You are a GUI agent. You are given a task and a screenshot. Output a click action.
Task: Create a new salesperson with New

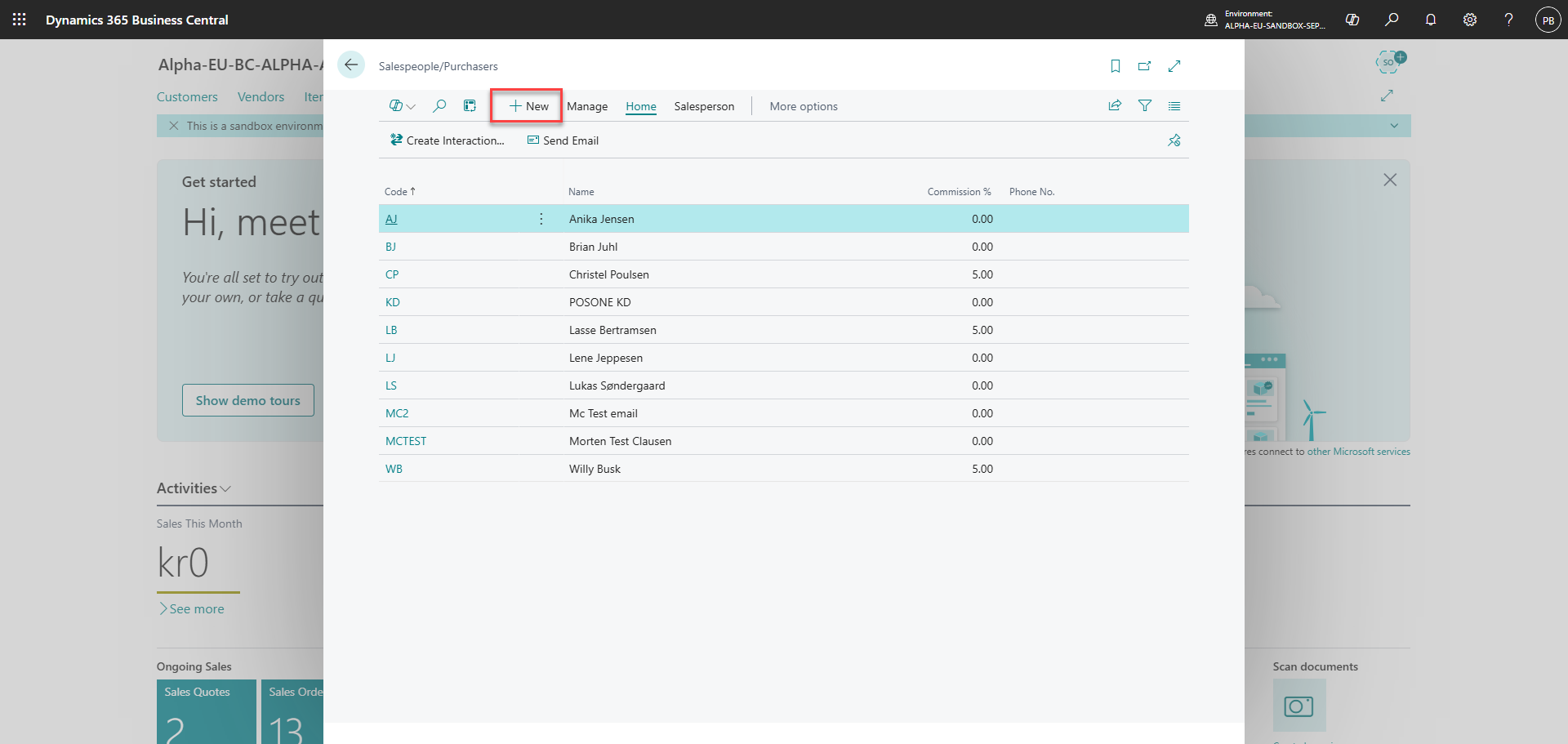(528, 106)
